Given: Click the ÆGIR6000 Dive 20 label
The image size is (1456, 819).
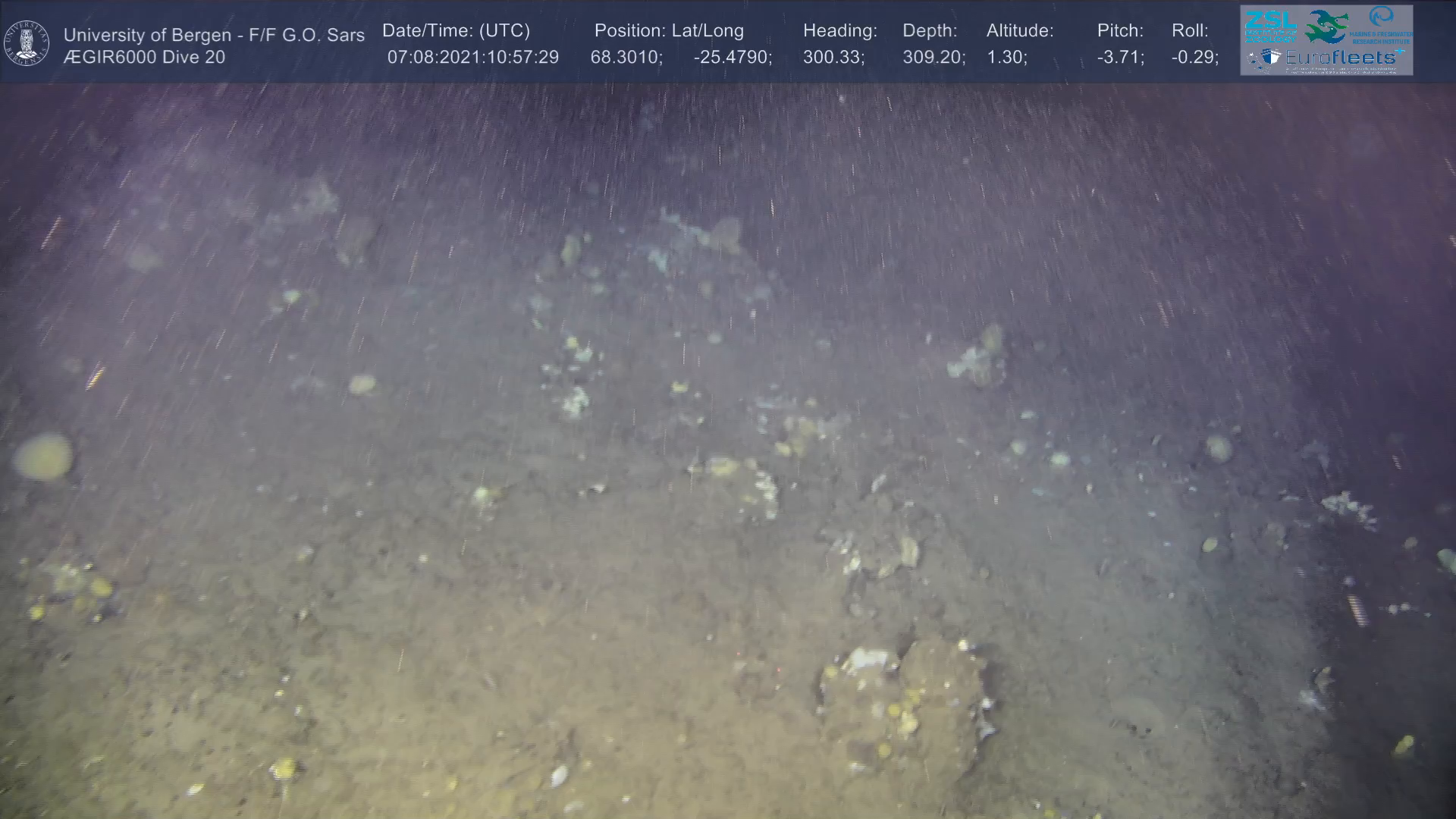Looking at the screenshot, I should (144, 58).
